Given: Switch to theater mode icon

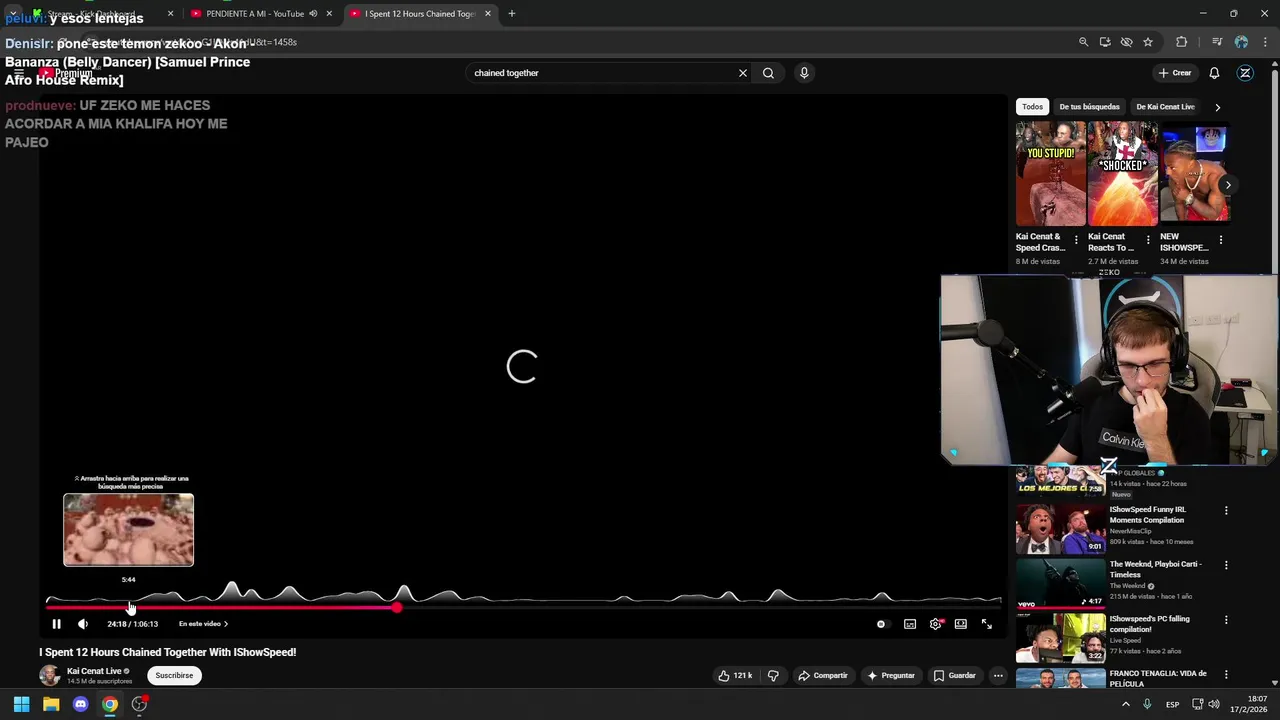Looking at the screenshot, I should click(961, 624).
